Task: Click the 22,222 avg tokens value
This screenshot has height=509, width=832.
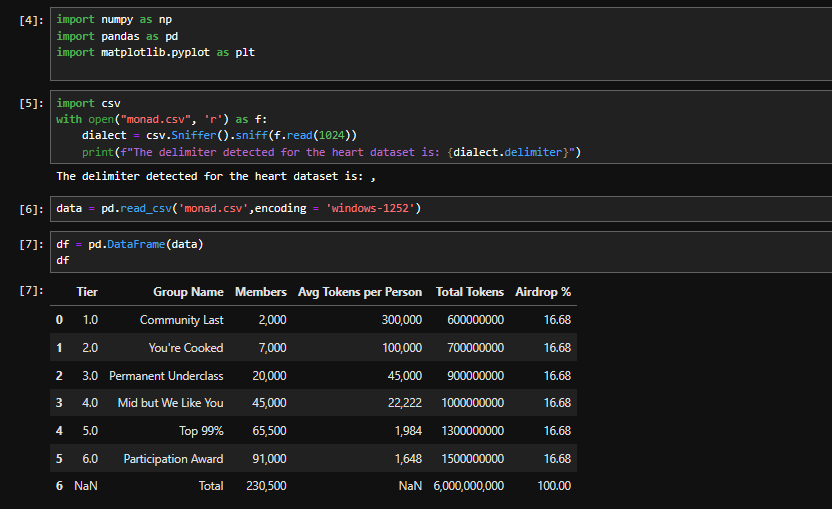Action: [x=404, y=403]
